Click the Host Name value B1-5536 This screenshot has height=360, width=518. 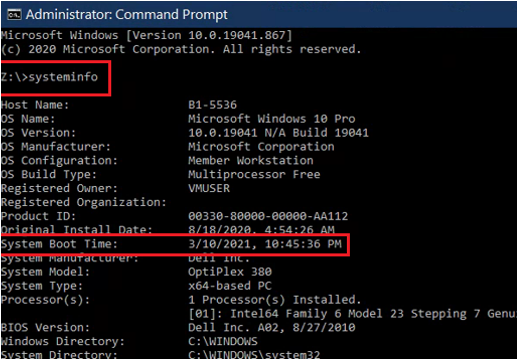(212, 105)
